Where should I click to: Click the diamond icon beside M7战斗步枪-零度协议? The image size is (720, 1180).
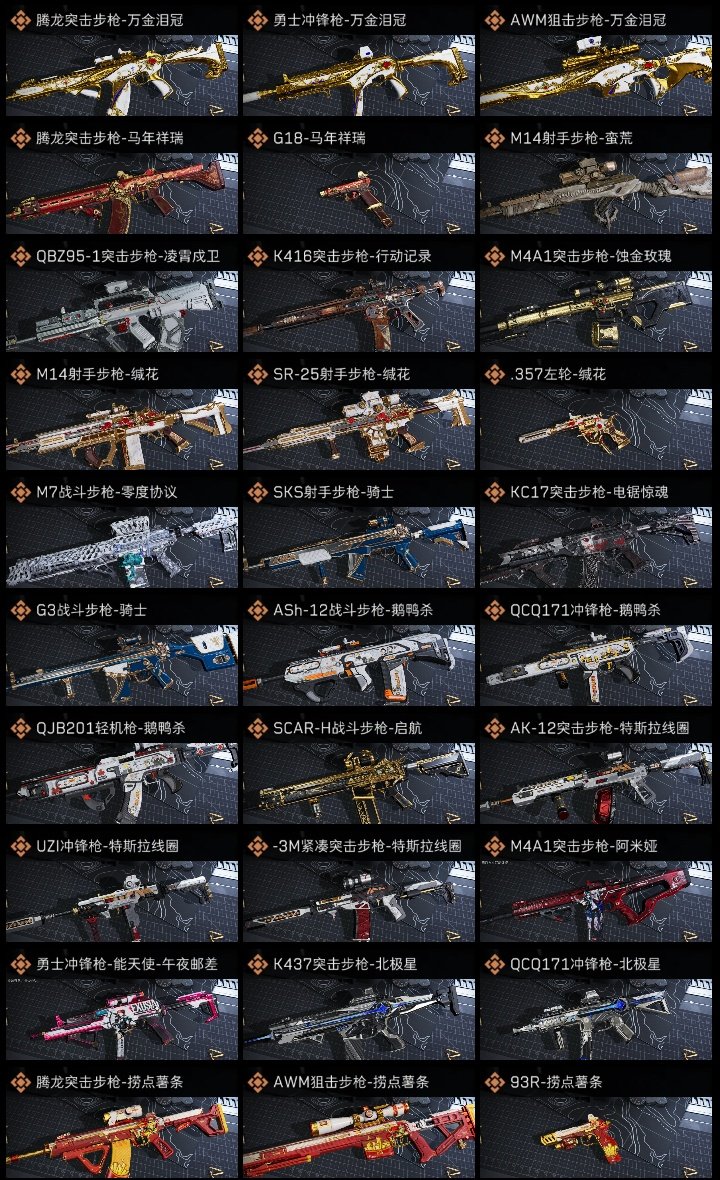tap(20, 492)
